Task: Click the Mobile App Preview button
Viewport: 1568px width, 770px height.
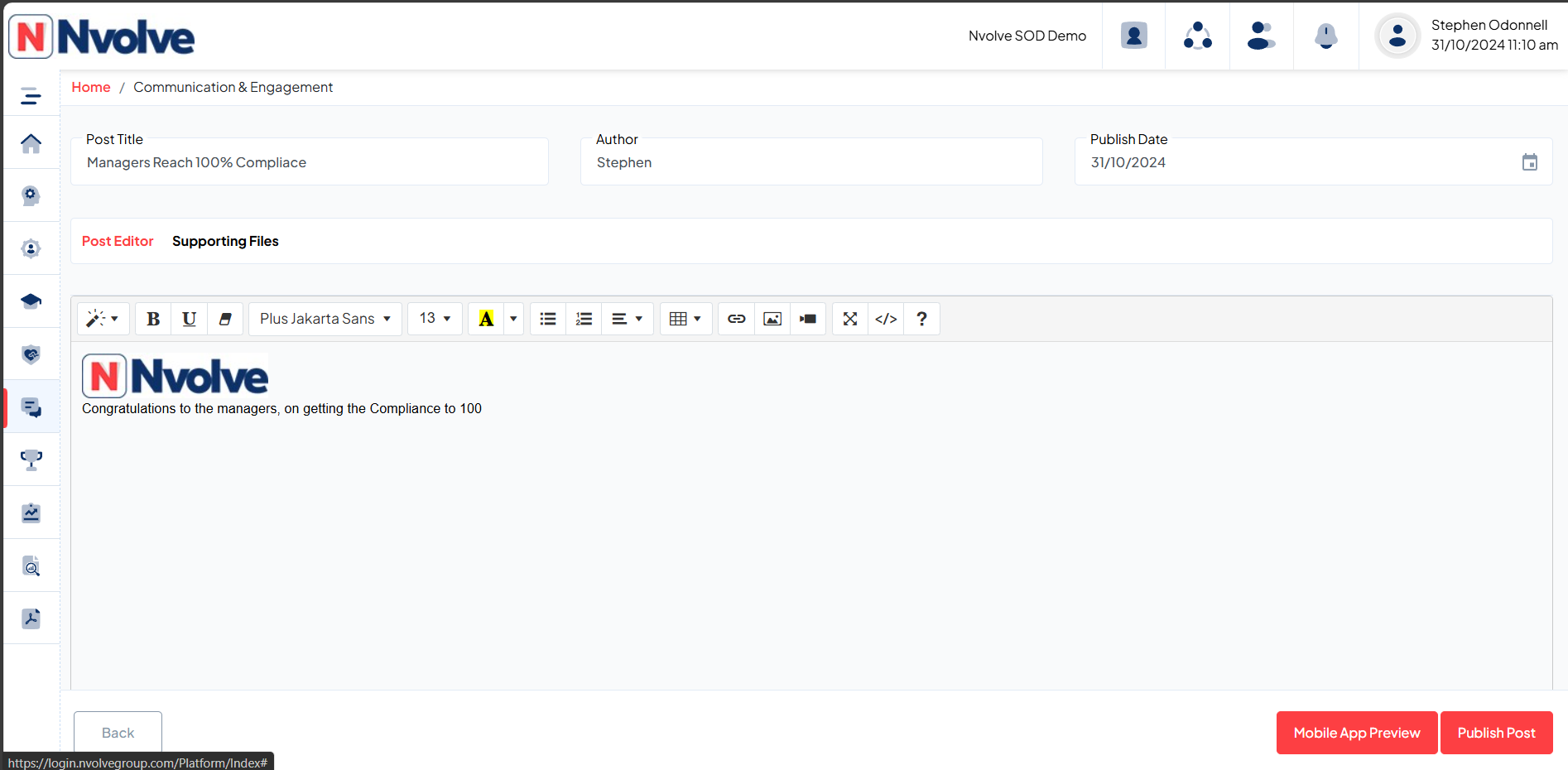Action: [x=1356, y=733]
